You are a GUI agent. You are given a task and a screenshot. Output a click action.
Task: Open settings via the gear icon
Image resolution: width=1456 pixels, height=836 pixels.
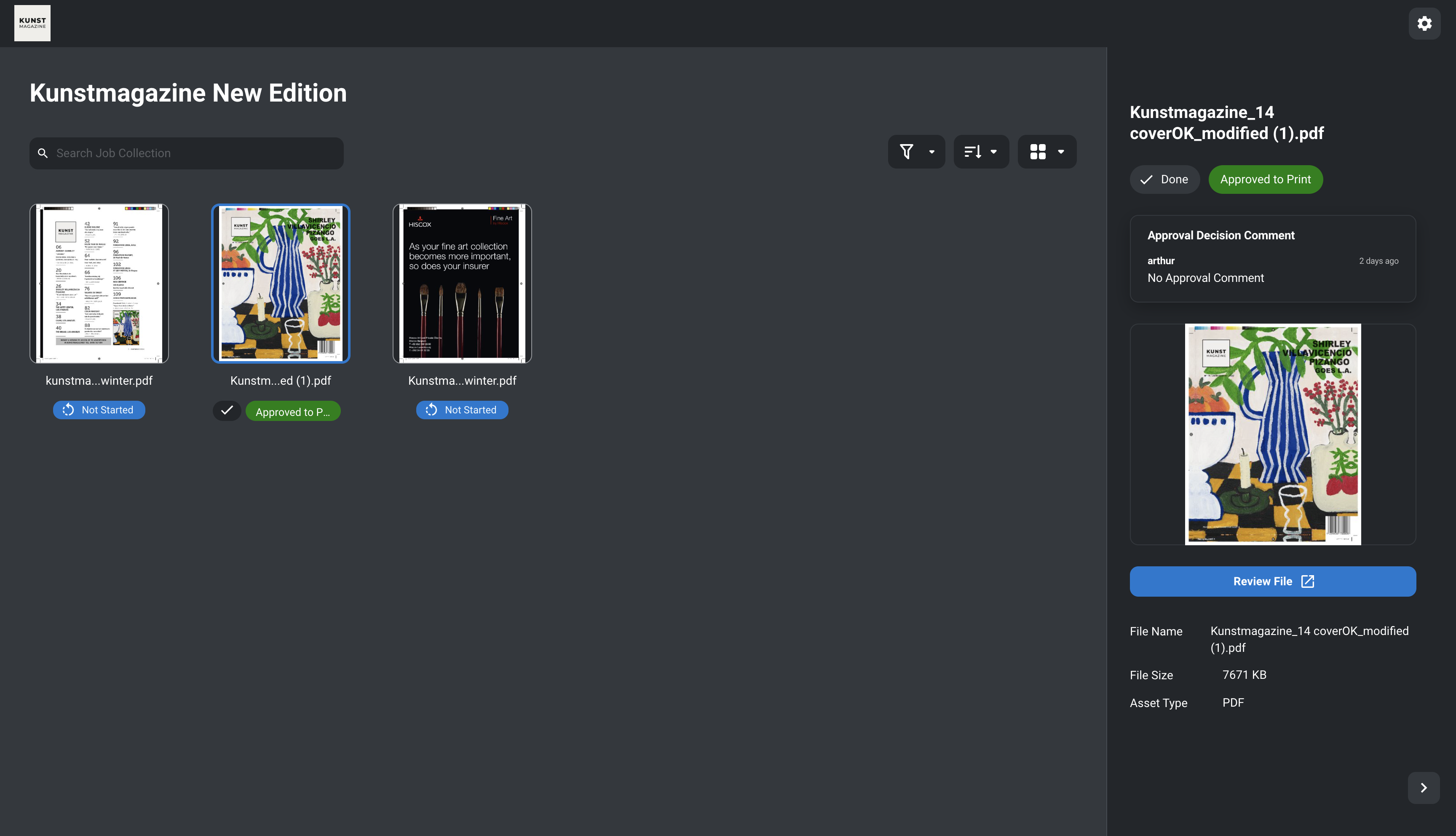coord(1424,24)
